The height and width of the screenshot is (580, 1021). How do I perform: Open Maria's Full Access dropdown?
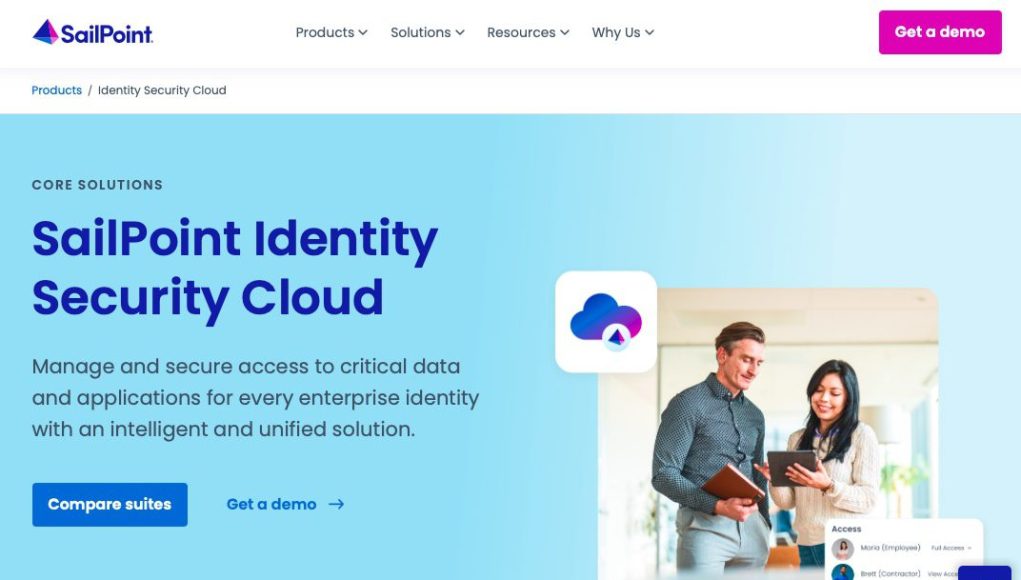tap(951, 548)
